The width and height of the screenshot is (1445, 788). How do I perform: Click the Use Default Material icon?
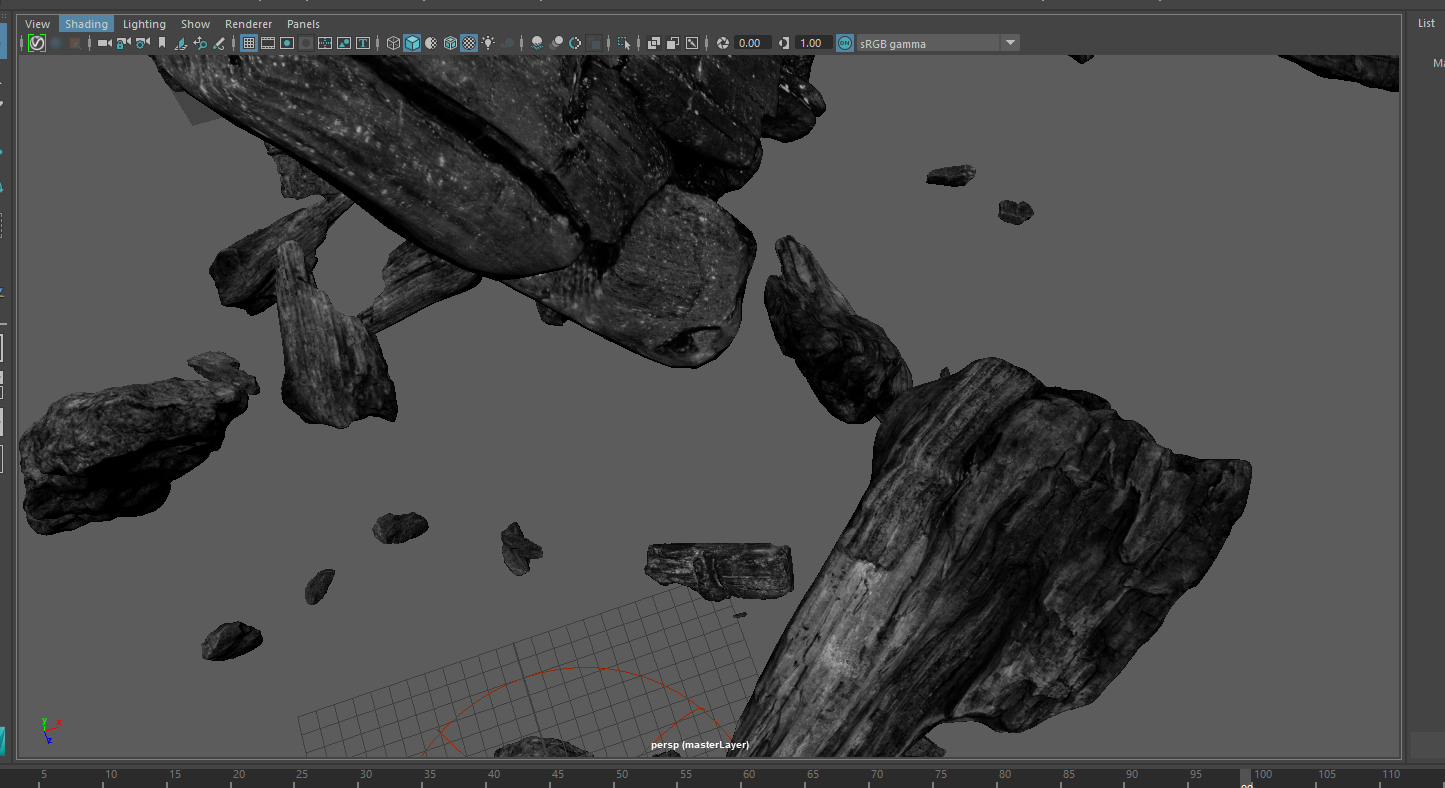[431, 43]
